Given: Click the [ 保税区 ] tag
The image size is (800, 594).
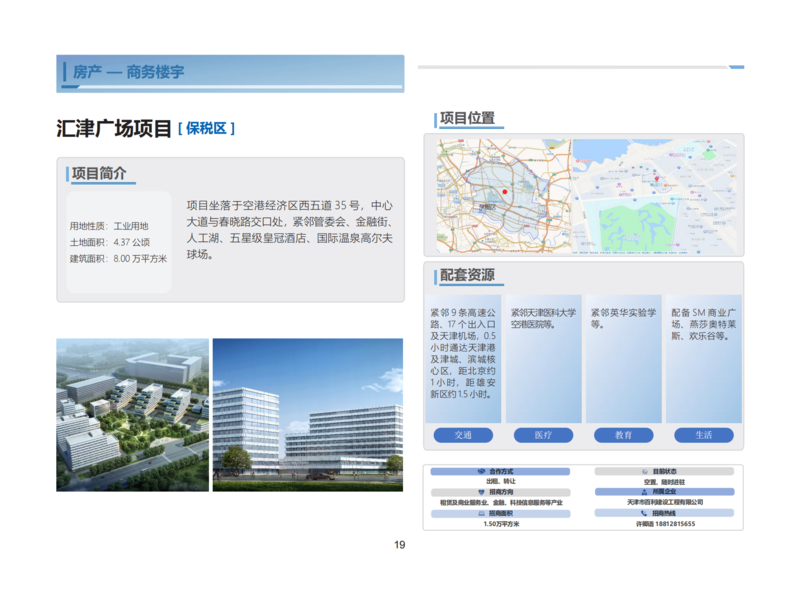Looking at the screenshot, I should tap(206, 129).
